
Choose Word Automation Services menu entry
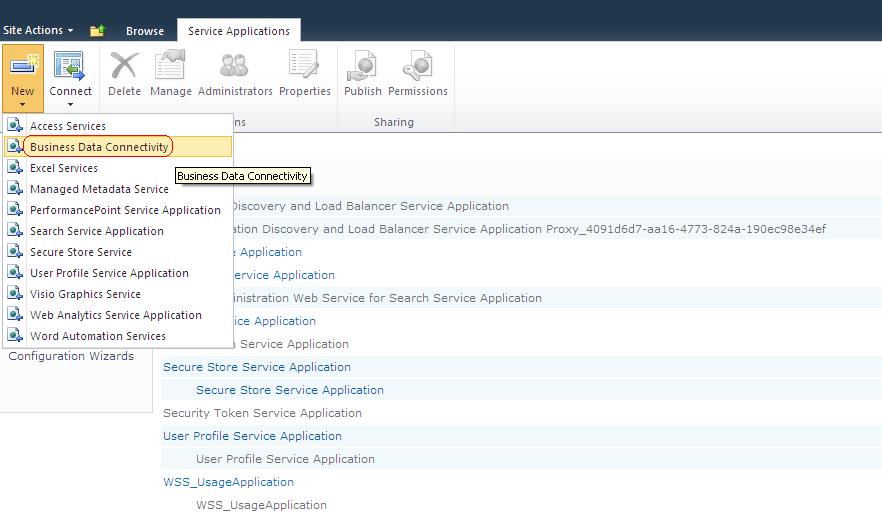click(x=118, y=336)
